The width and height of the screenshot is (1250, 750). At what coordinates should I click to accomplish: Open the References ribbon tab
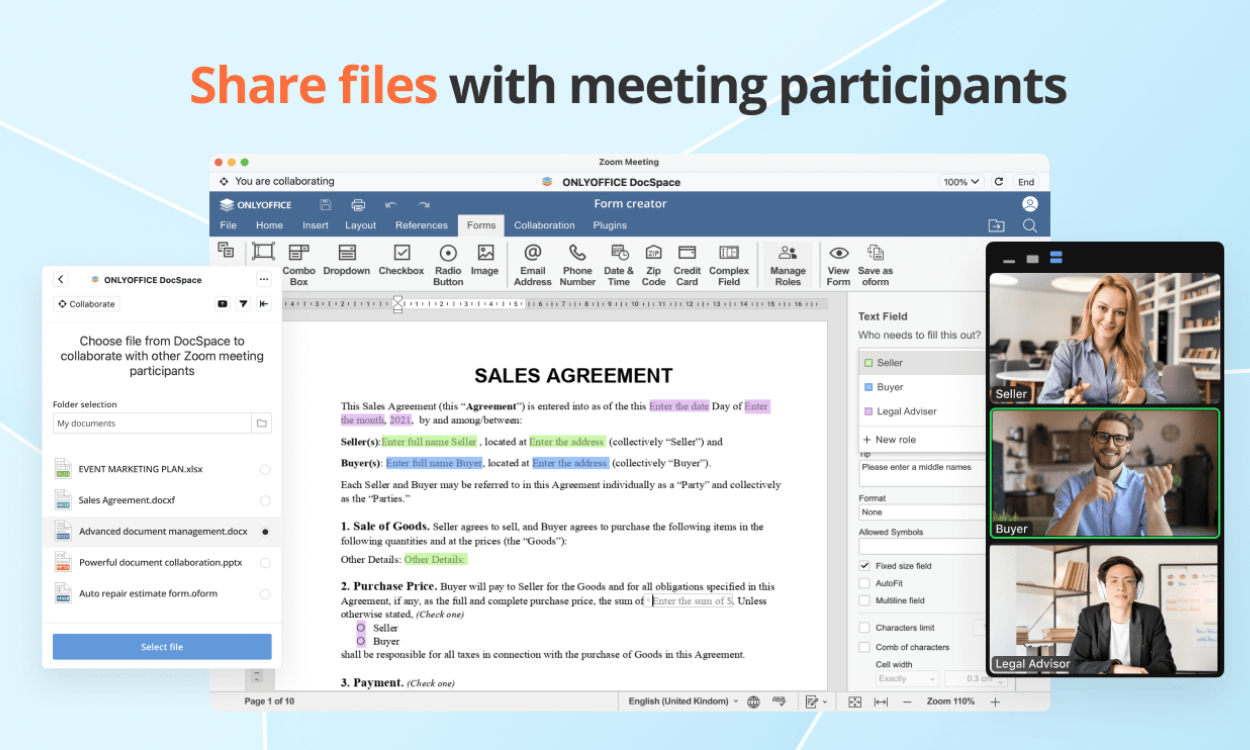point(421,225)
